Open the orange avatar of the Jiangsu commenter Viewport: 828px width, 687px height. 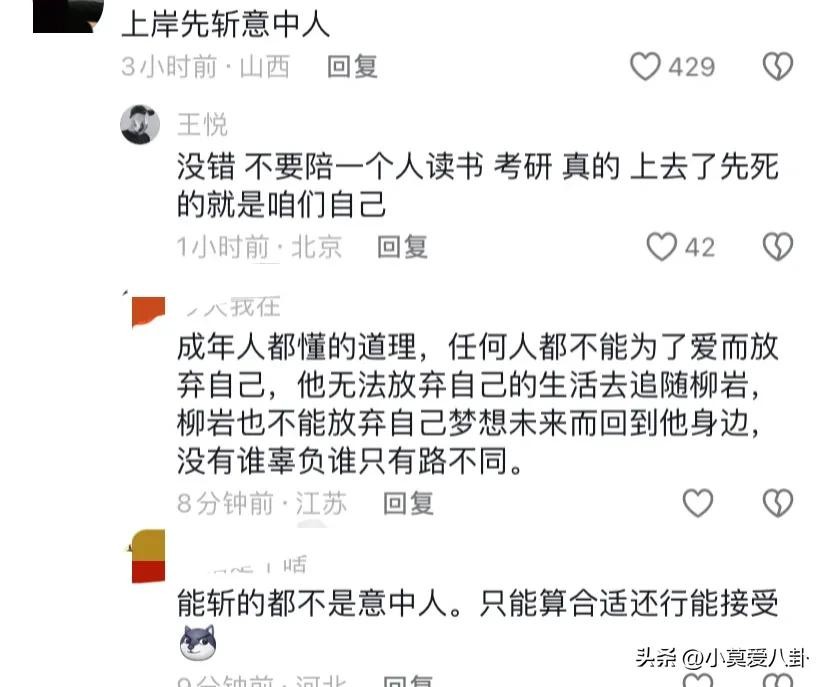[147, 311]
